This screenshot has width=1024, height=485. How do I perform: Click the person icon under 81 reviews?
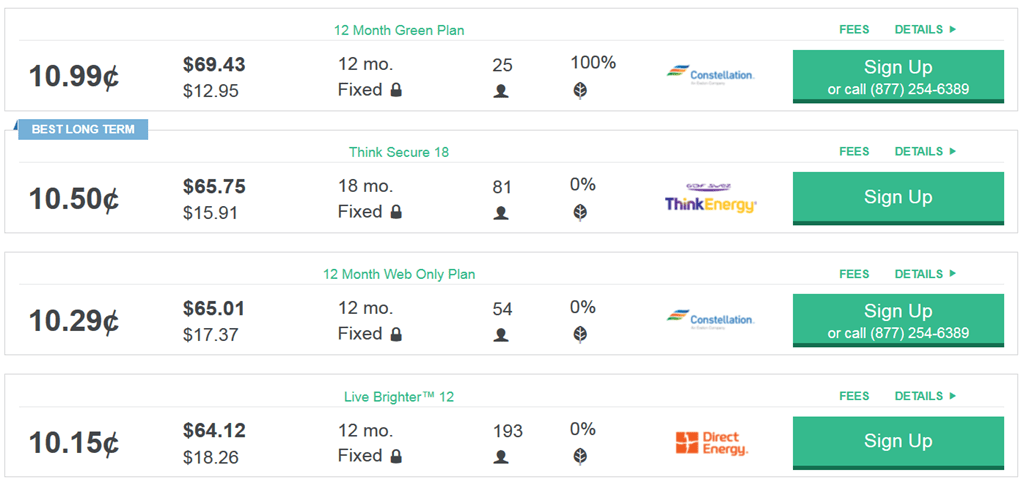tap(501, 213)
